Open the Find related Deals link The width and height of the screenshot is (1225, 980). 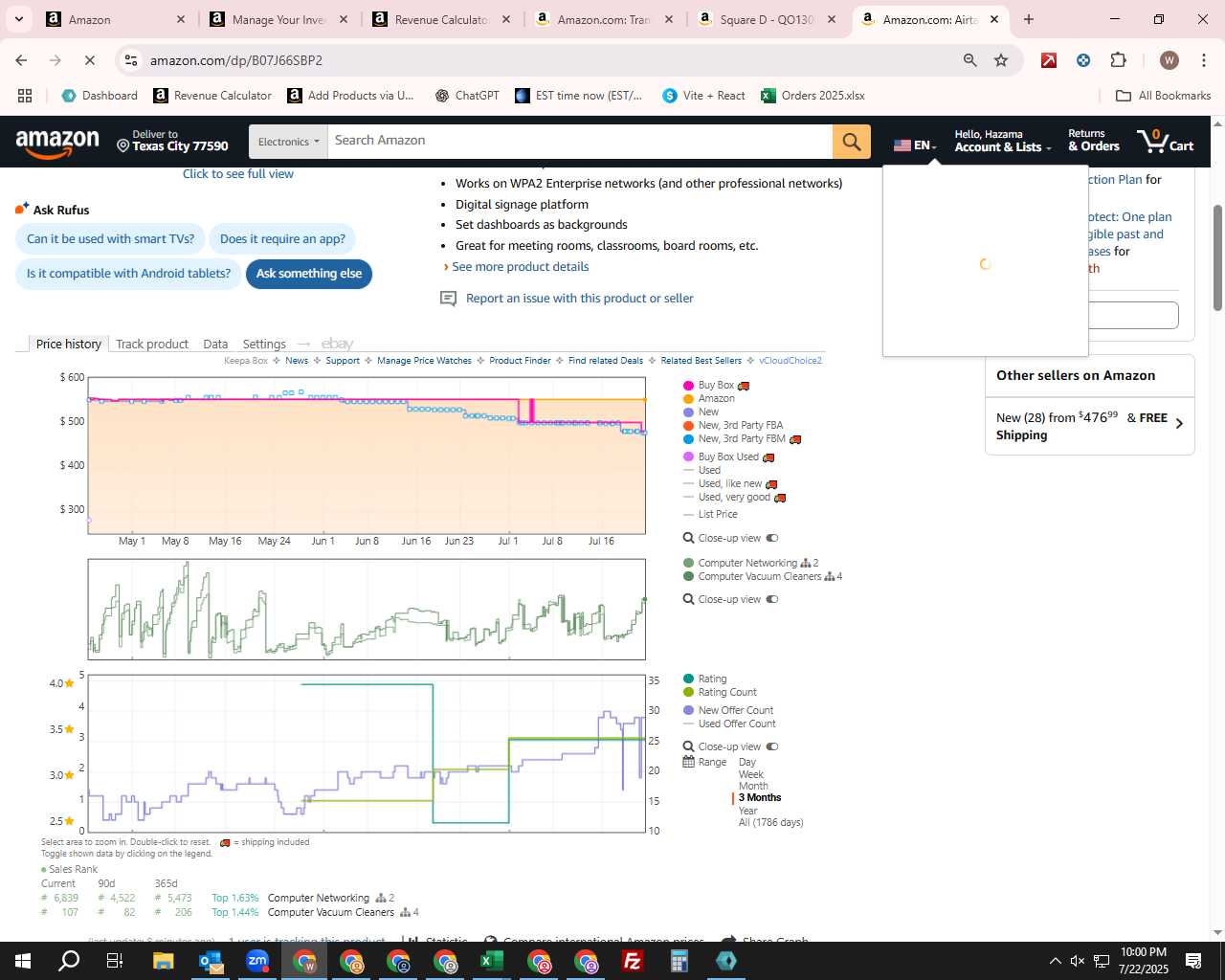(x=606, y=361)
